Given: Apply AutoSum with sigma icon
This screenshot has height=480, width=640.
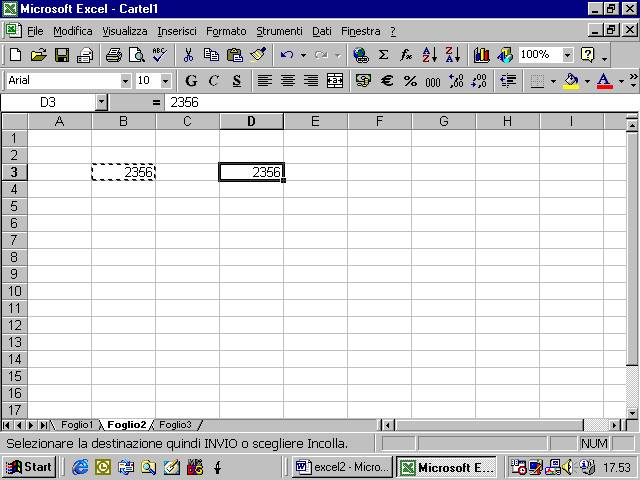Looking at the screenshot, I should (383, 55).
